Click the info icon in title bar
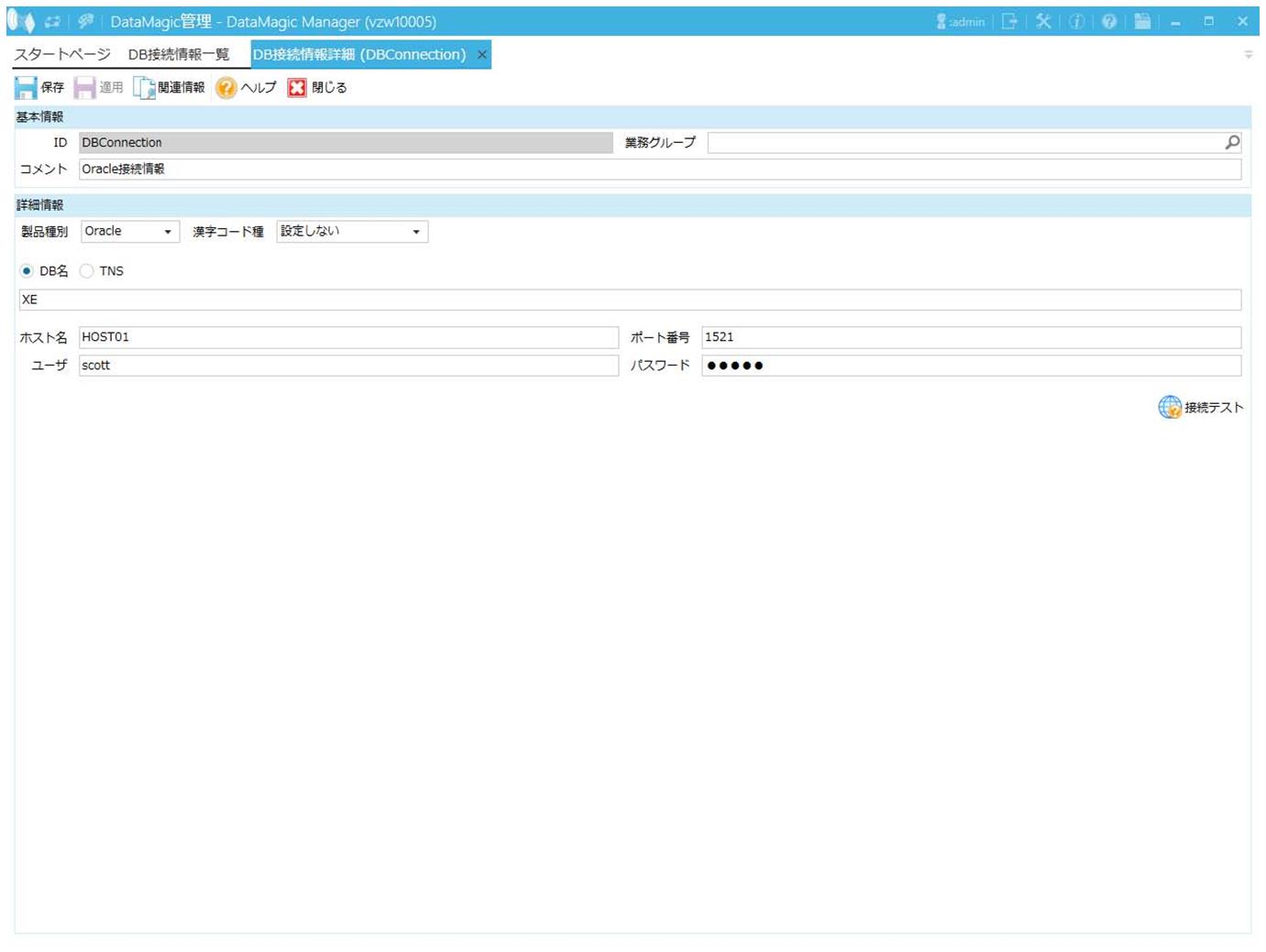 pyautogui.click(x=1076, y=21)
